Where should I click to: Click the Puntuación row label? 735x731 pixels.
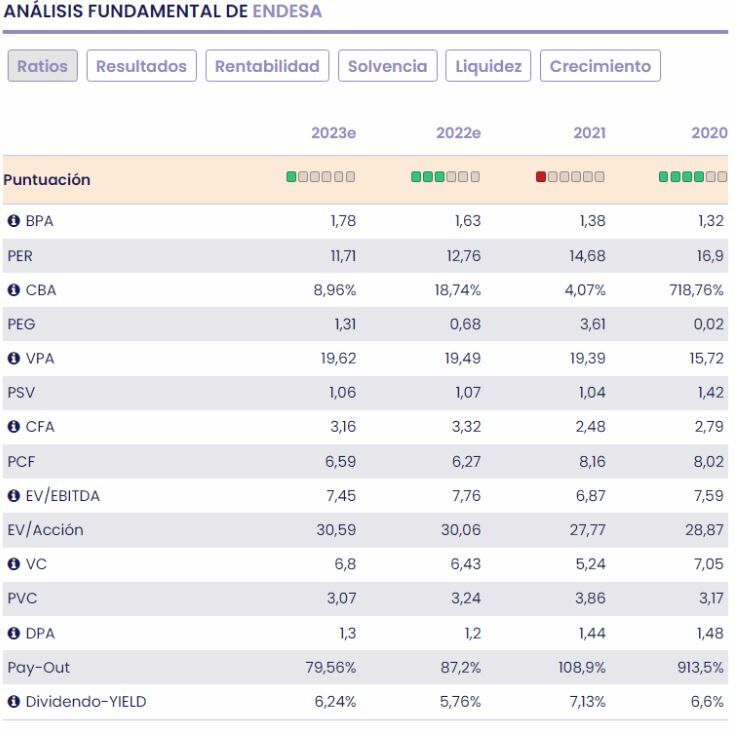[47, 180]
